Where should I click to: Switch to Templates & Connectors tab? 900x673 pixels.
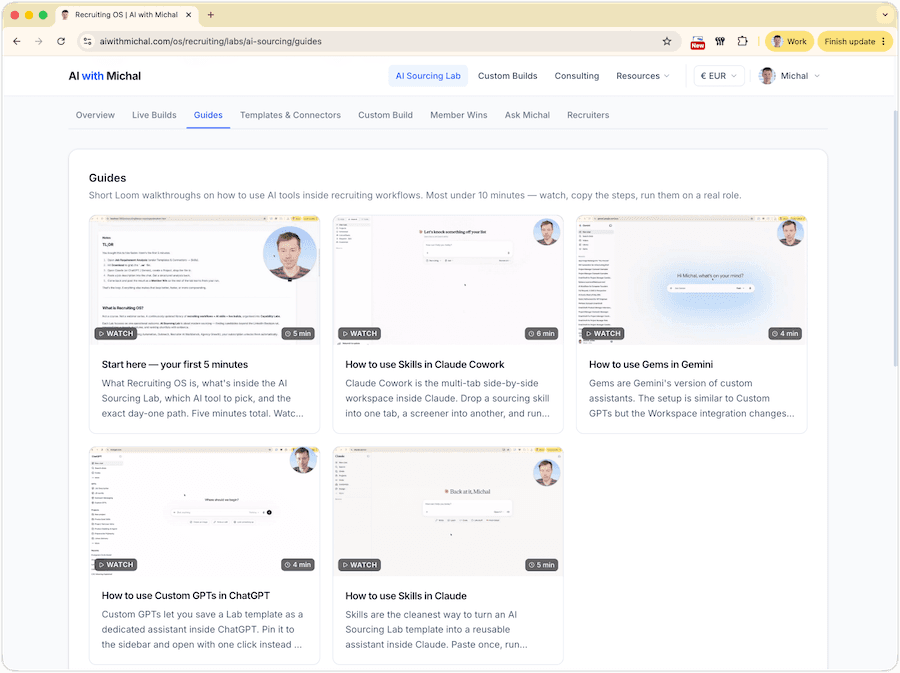pos(290,115)
